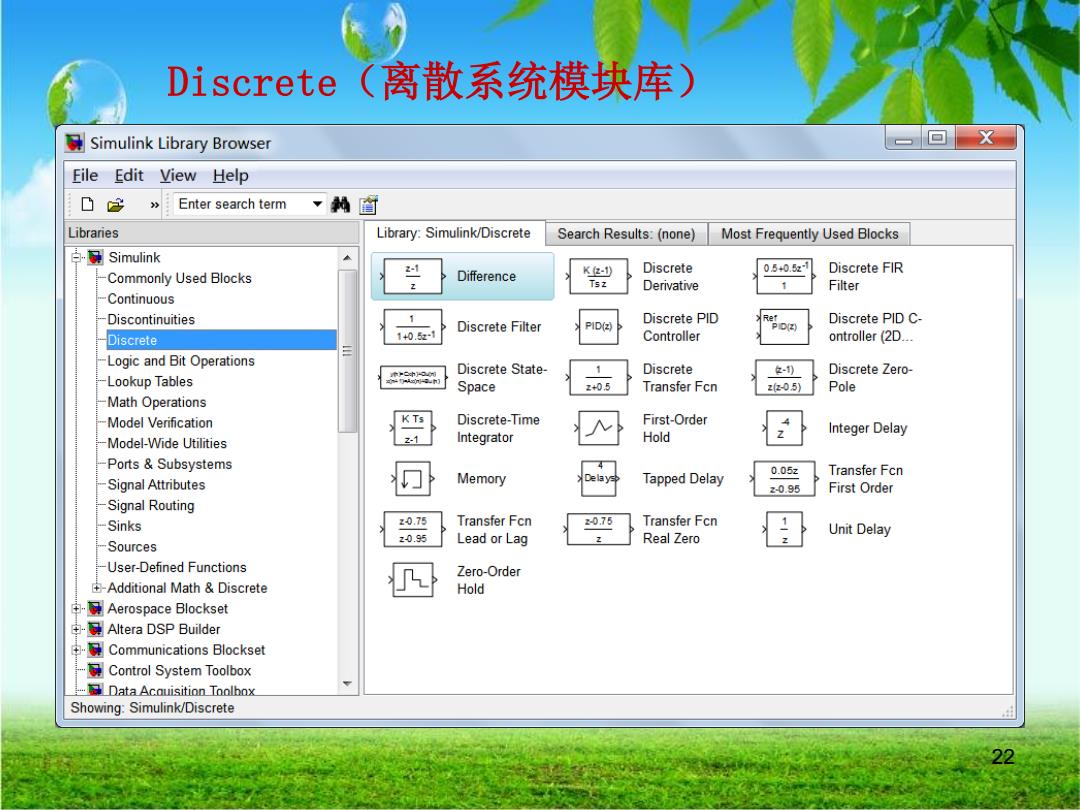Expand the Communications Blockset node

pos(76,650)
